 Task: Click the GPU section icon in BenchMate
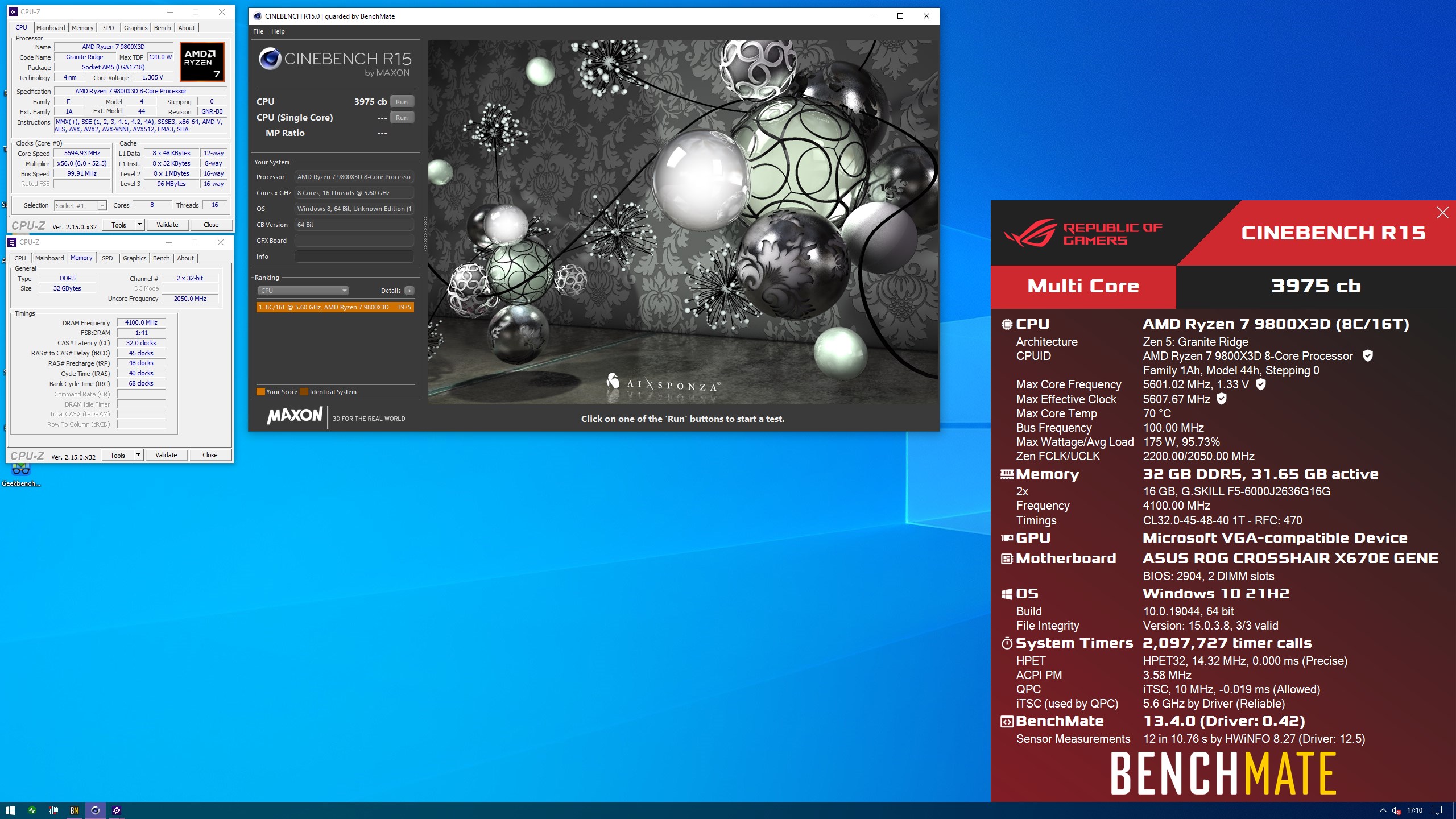click(x=1007, y=538)
